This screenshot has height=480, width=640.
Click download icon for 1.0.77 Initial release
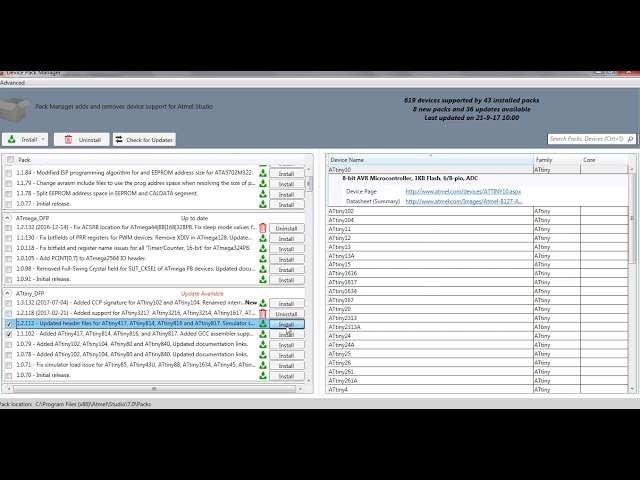click(263, 204)
